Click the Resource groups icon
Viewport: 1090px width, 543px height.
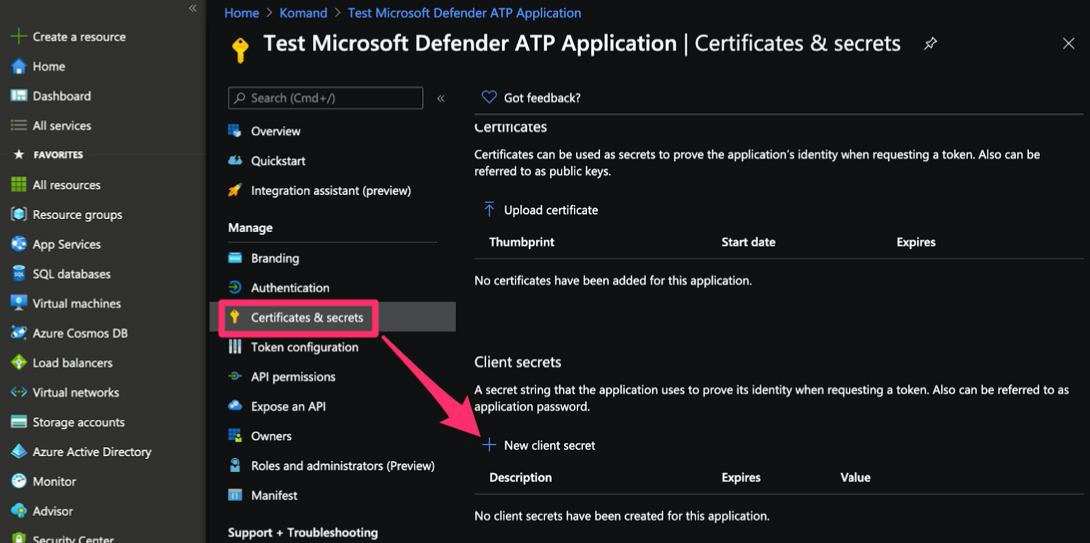click(x=19, y=215)
